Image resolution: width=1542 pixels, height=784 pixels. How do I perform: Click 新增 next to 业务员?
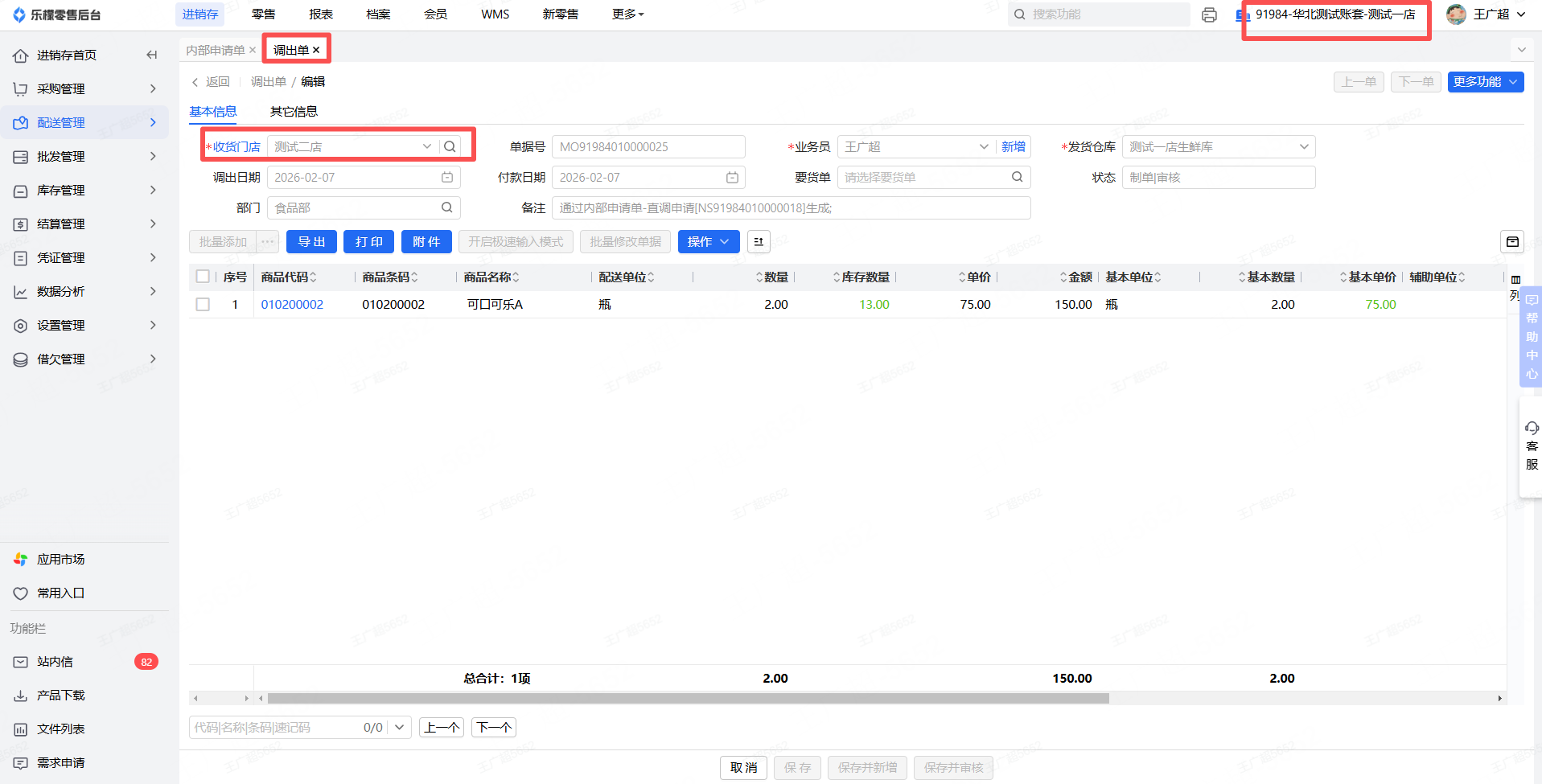tap(1014, 146)
